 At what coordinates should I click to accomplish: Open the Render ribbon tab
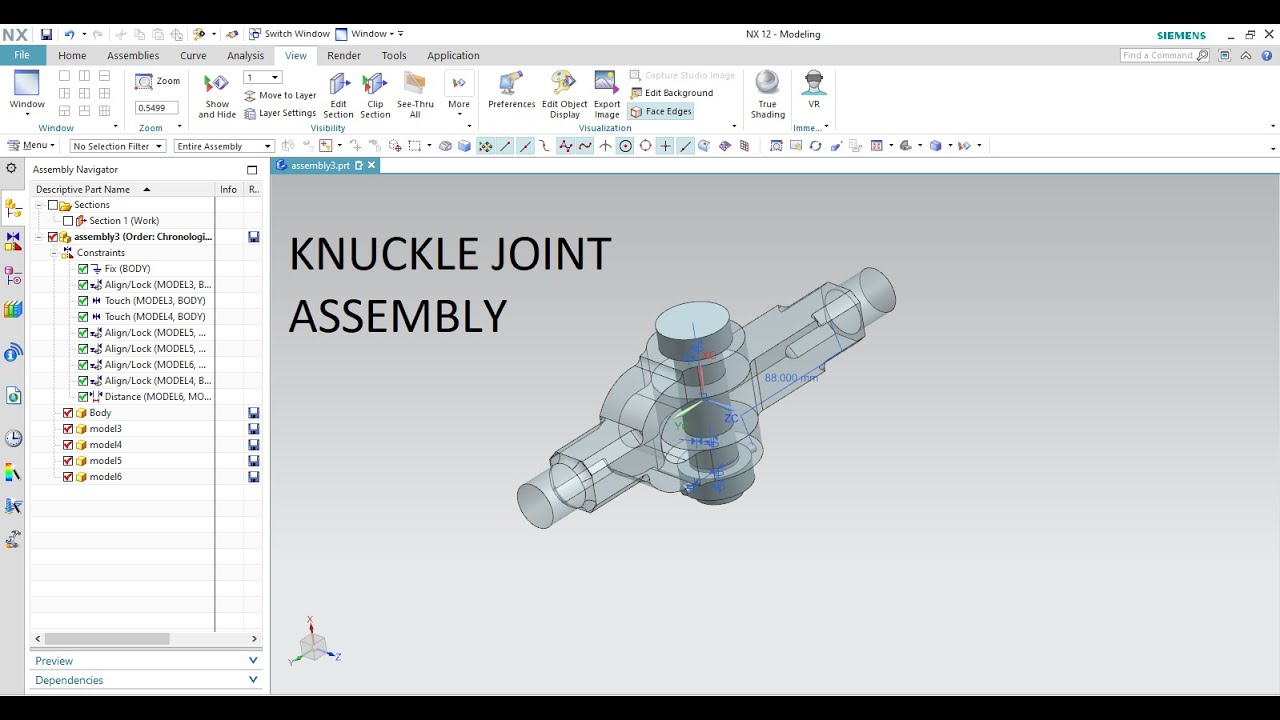(344, 56)
